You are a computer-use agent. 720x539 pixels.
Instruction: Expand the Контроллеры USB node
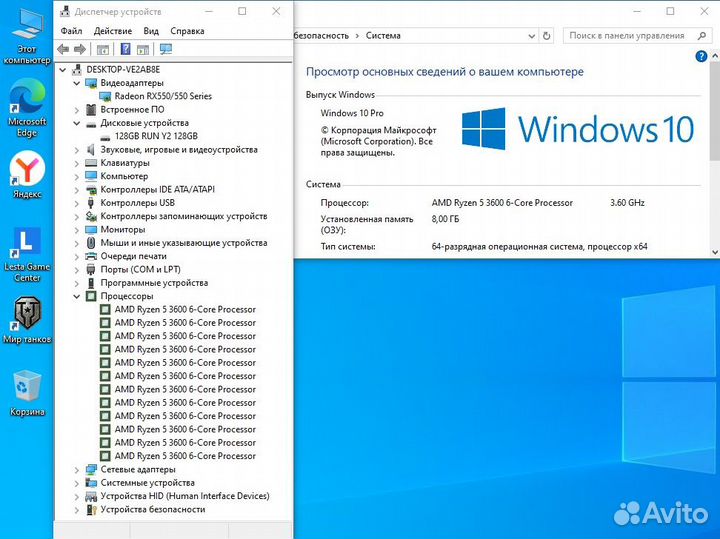77,203
